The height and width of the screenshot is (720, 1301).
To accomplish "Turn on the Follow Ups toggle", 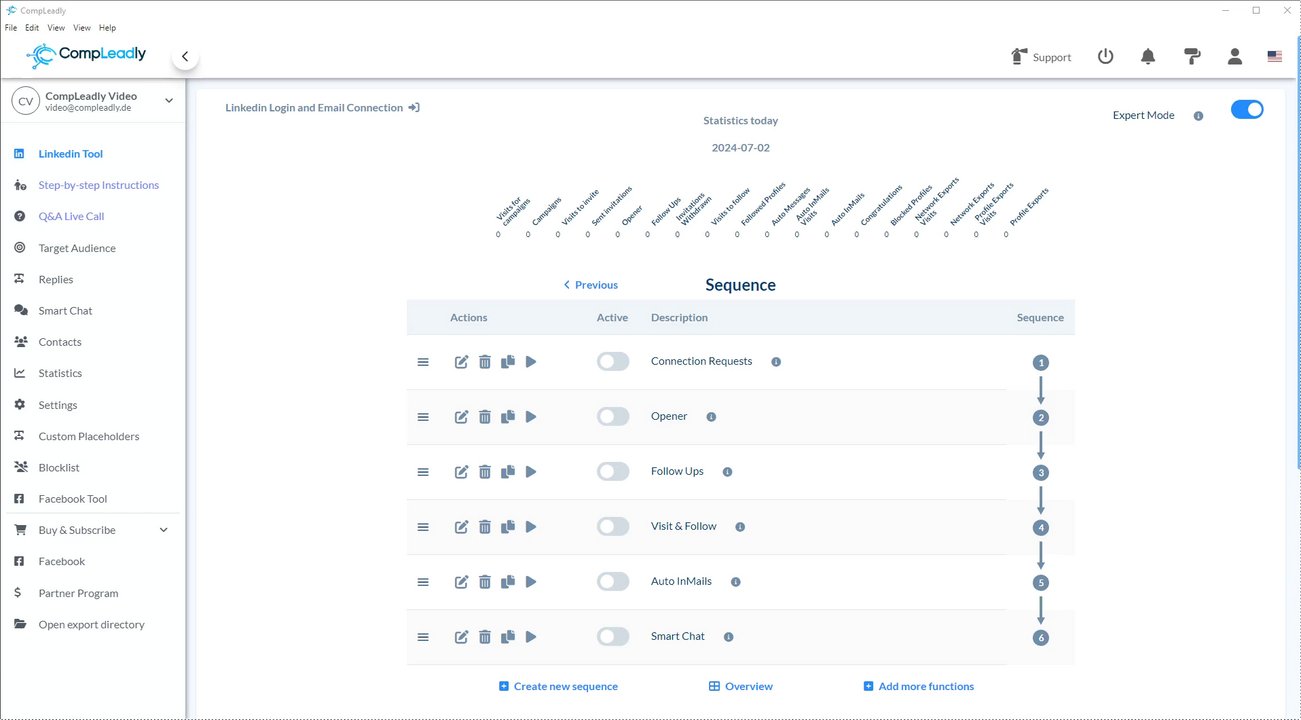I will click(x=613, y=471).
